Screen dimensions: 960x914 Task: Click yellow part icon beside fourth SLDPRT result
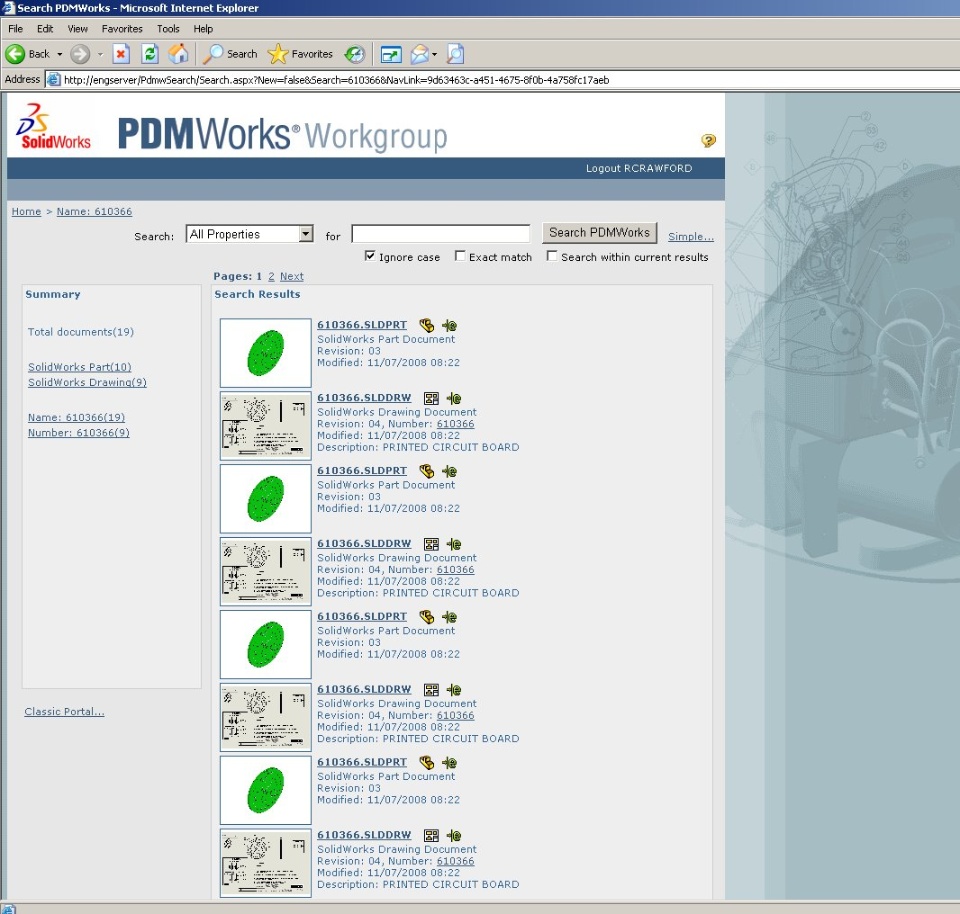point(426,762)
